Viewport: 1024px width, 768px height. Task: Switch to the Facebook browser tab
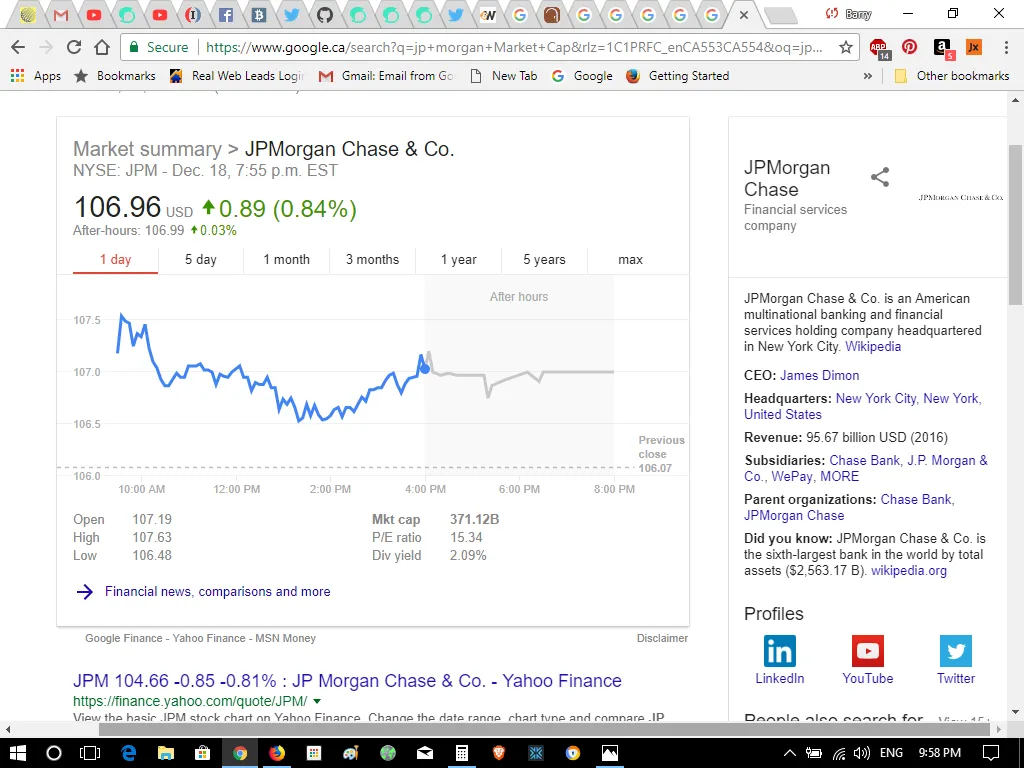pyautogui.click(x=226, y=14)
